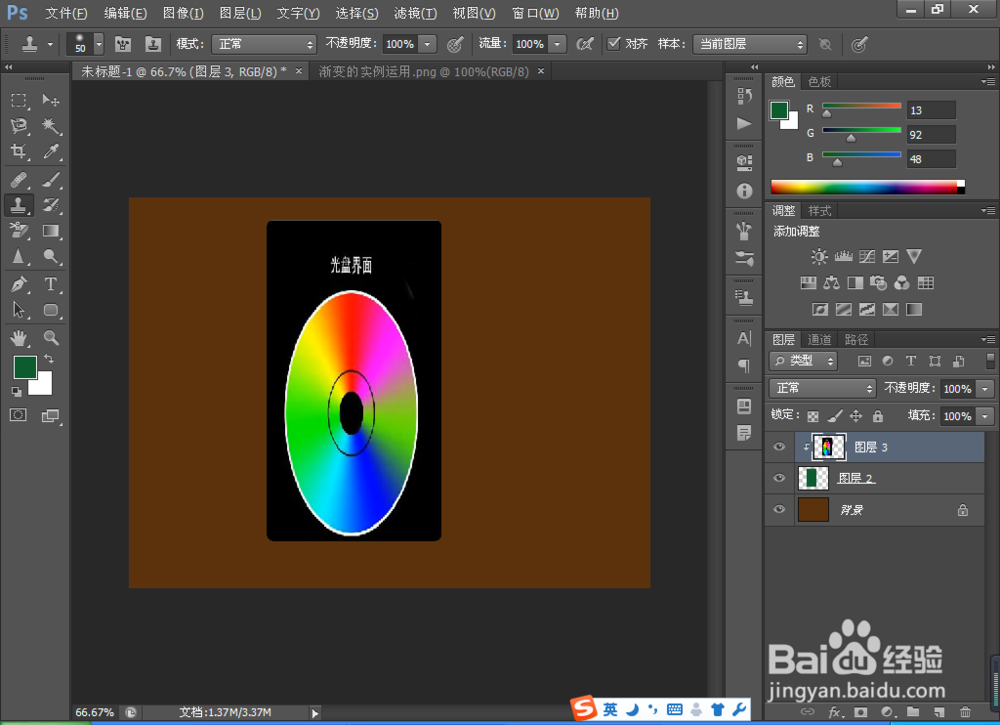The image size is (1000, 725).
Task: Click the foreground color swatch in toolbox
Action: [25, 367]
